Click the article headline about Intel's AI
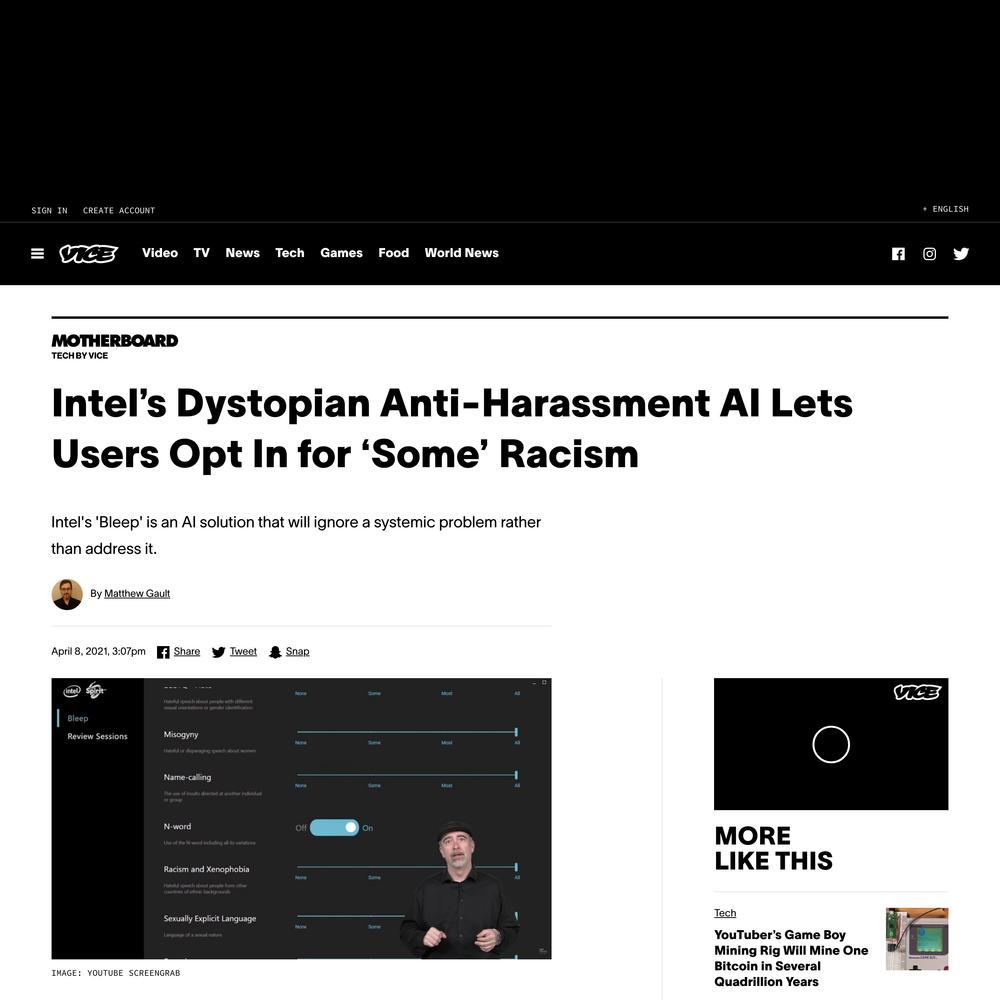Screen dimensions: 1000x1000 tap(452, 429)
